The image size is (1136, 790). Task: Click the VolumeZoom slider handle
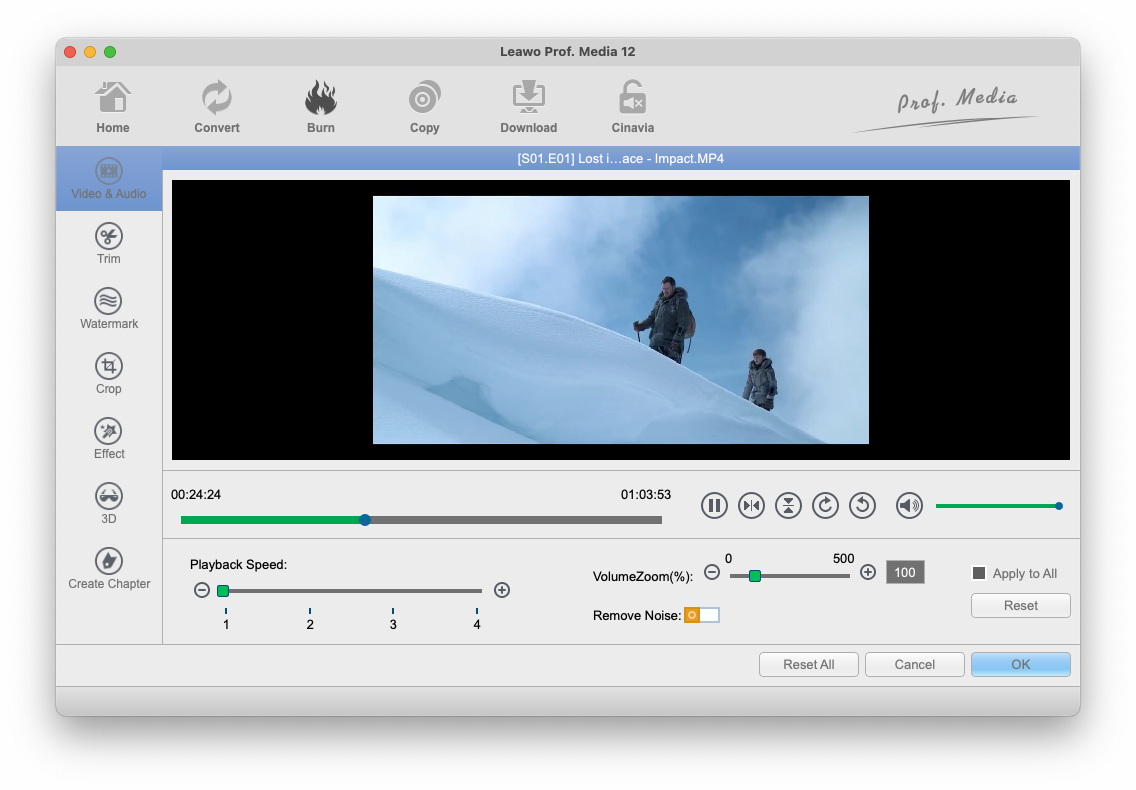click(755, 575)
